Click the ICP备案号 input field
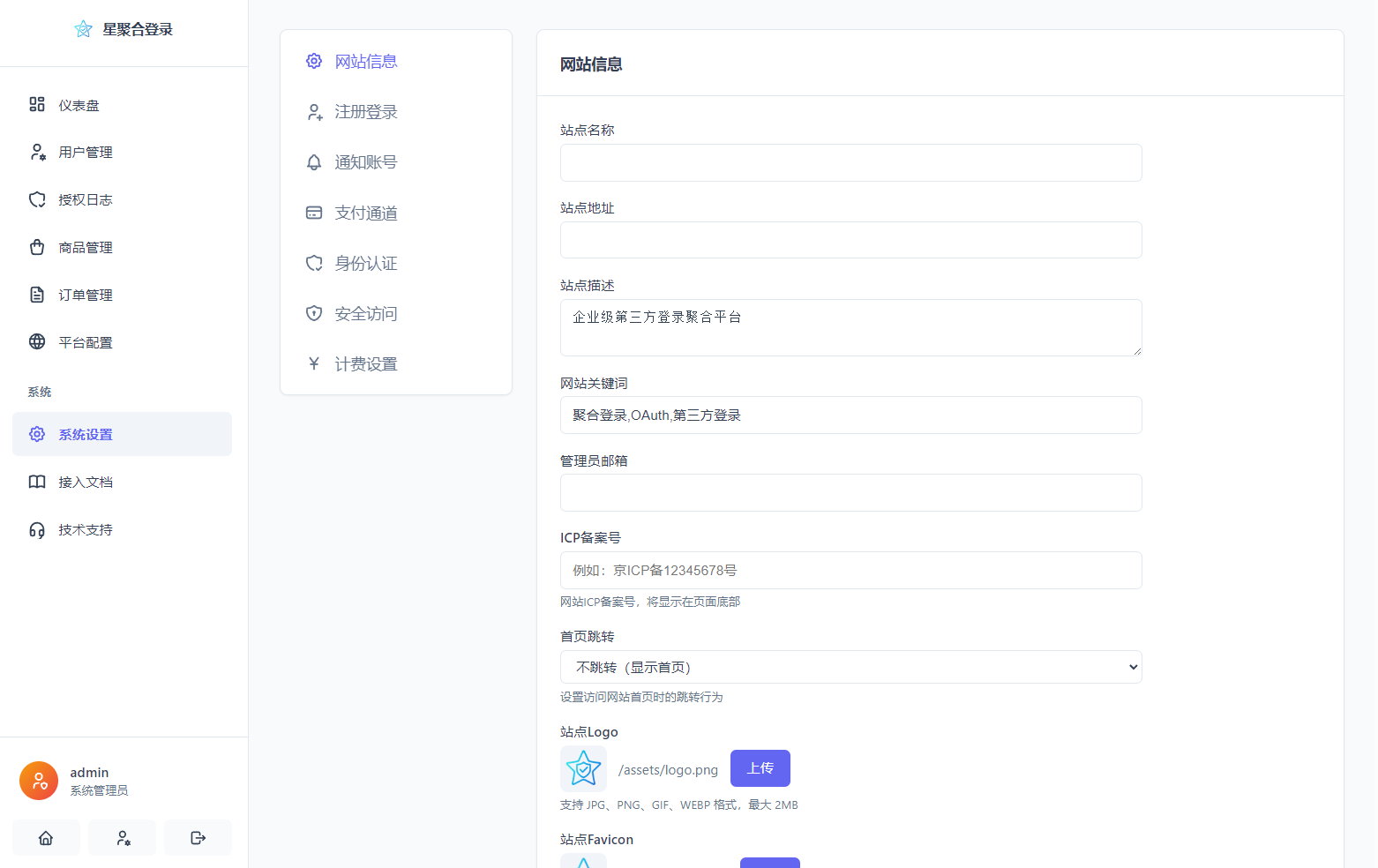This screenshot has width=1378, height=868. [850, 570]
